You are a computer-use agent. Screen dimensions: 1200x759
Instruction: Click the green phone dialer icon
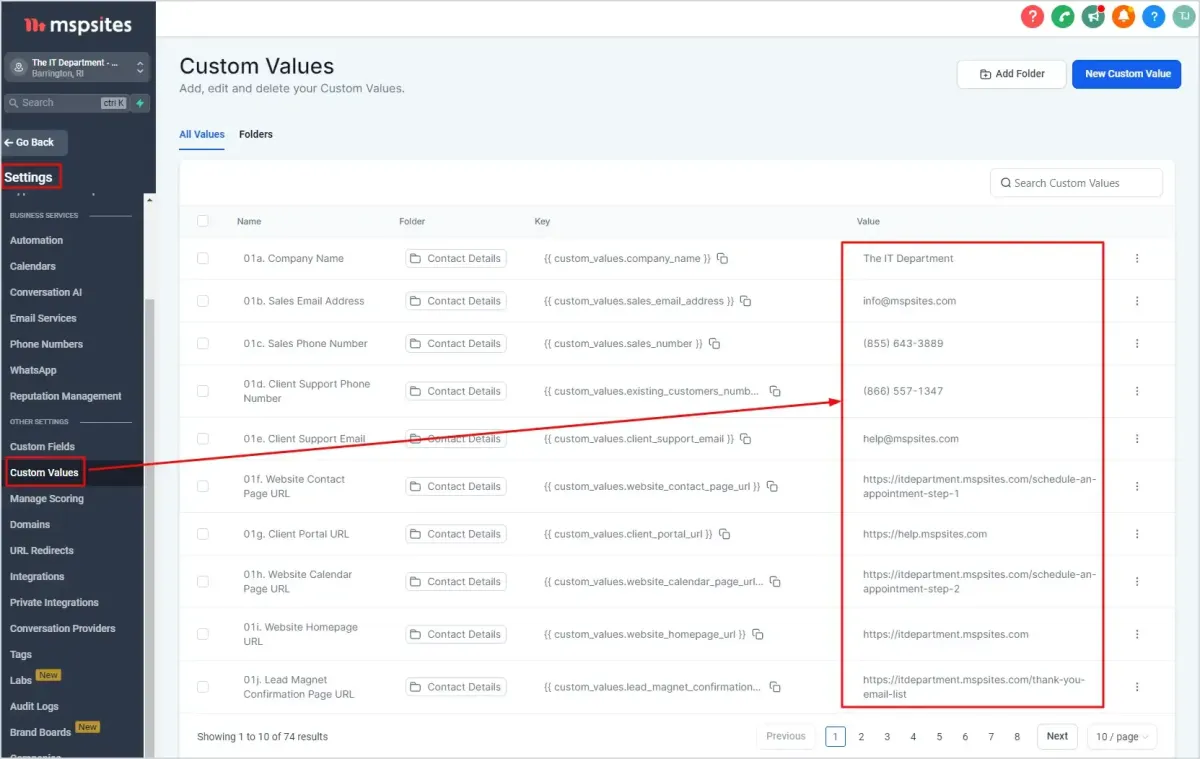(x=1062, y=17)
